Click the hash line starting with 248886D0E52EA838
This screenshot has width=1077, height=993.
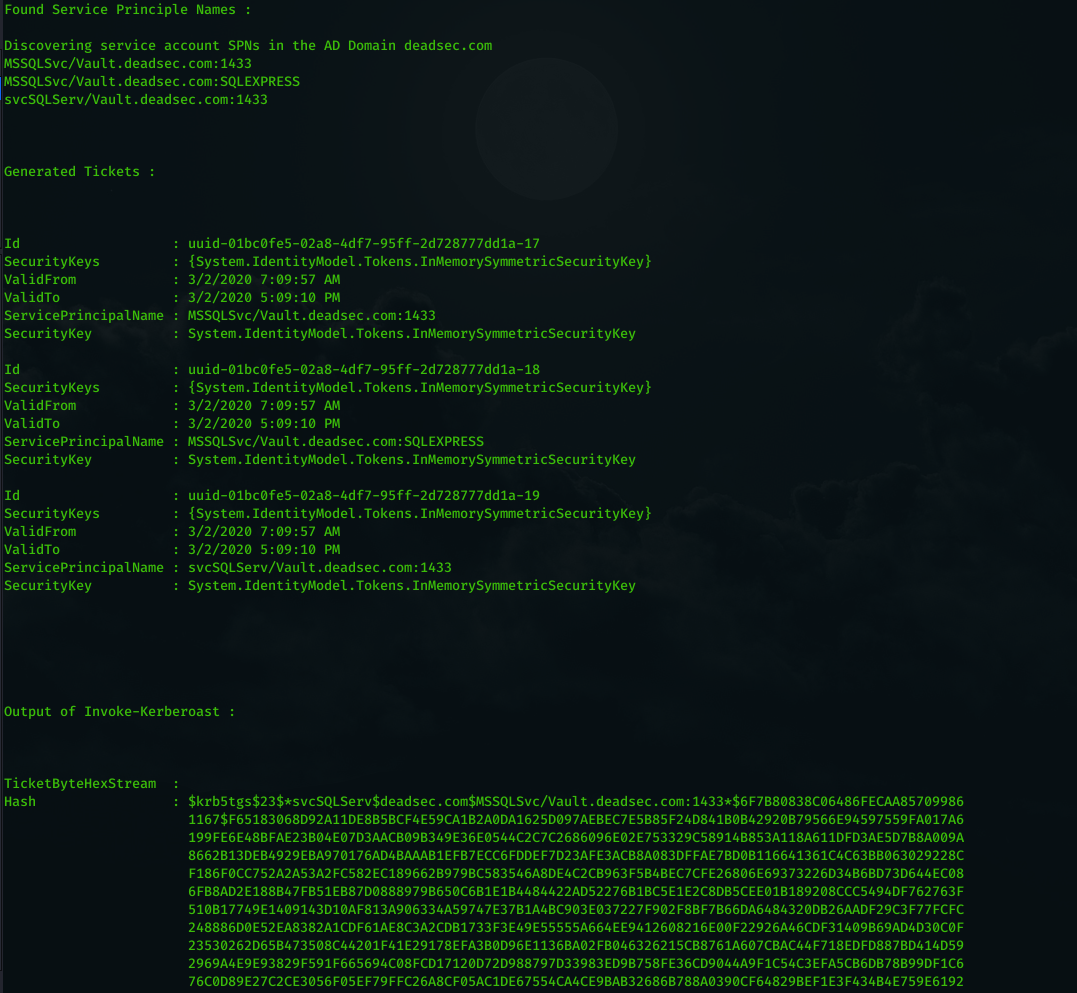tap(576, 928)
